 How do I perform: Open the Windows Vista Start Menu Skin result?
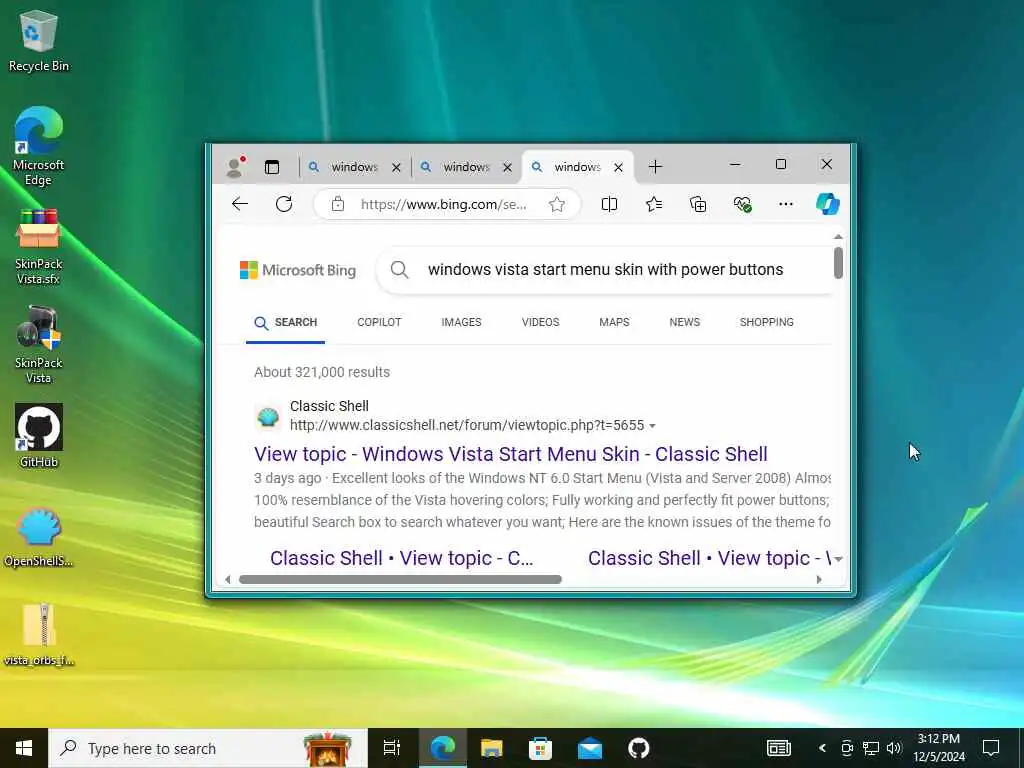pyautogui.click(x=511, y=454)
